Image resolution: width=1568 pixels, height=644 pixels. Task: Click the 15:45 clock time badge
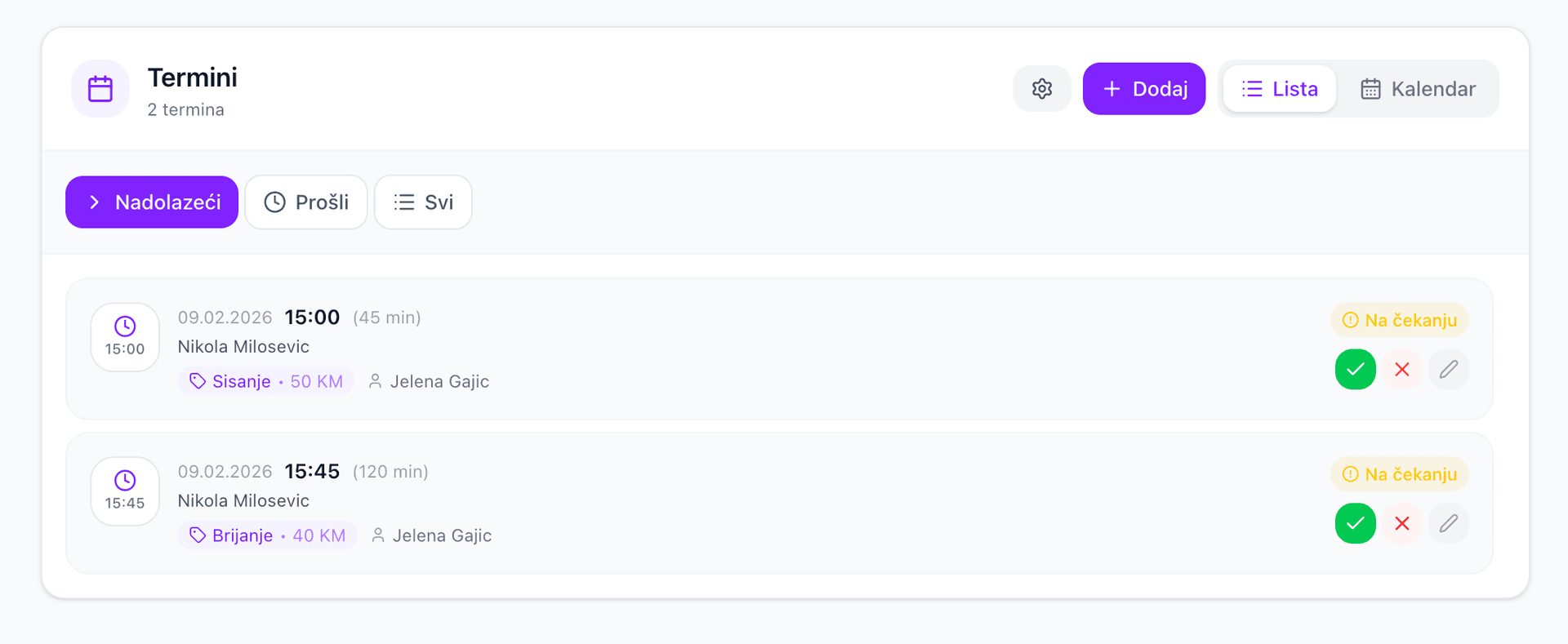coord(125,491)
